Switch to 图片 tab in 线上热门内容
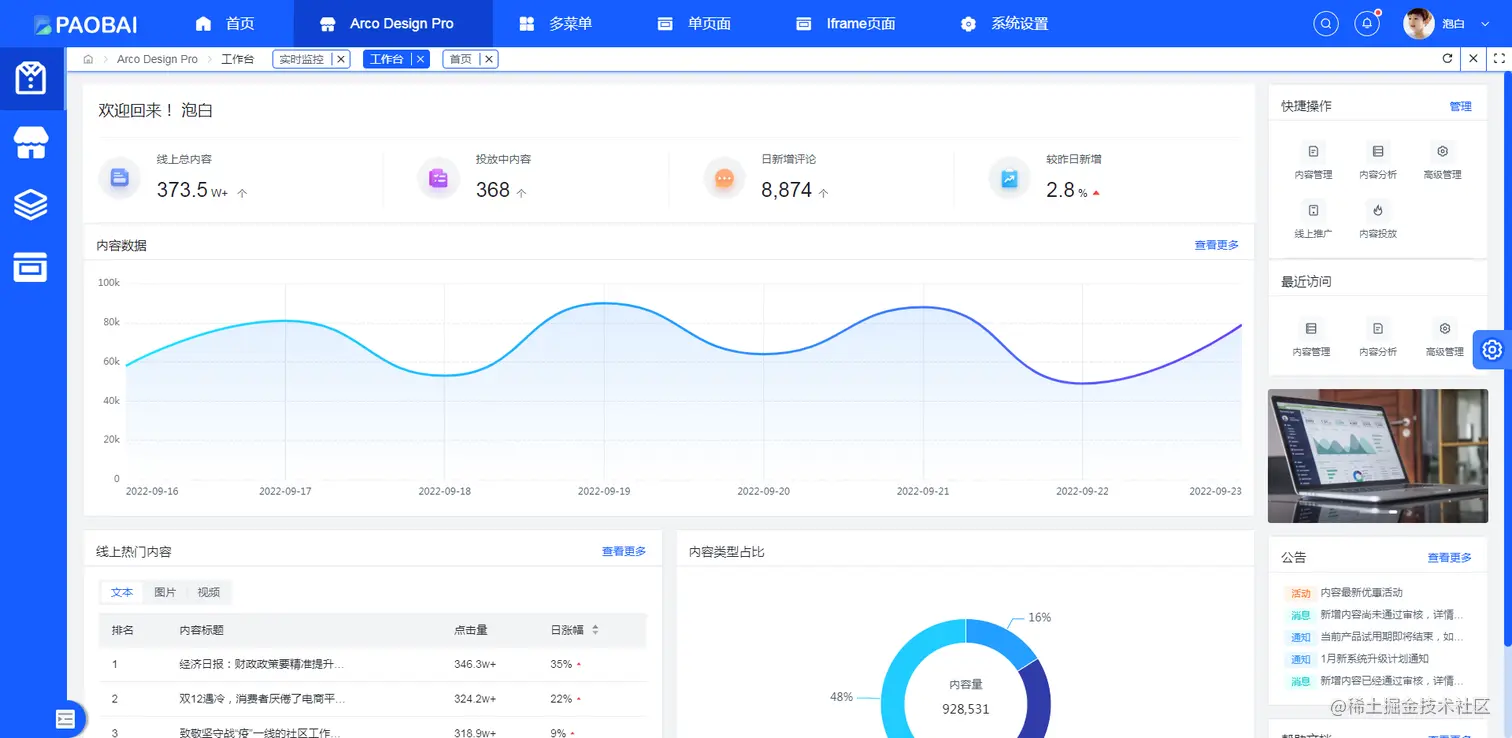The width and height of the screenshot is (1512, 738). coord(165,592)
